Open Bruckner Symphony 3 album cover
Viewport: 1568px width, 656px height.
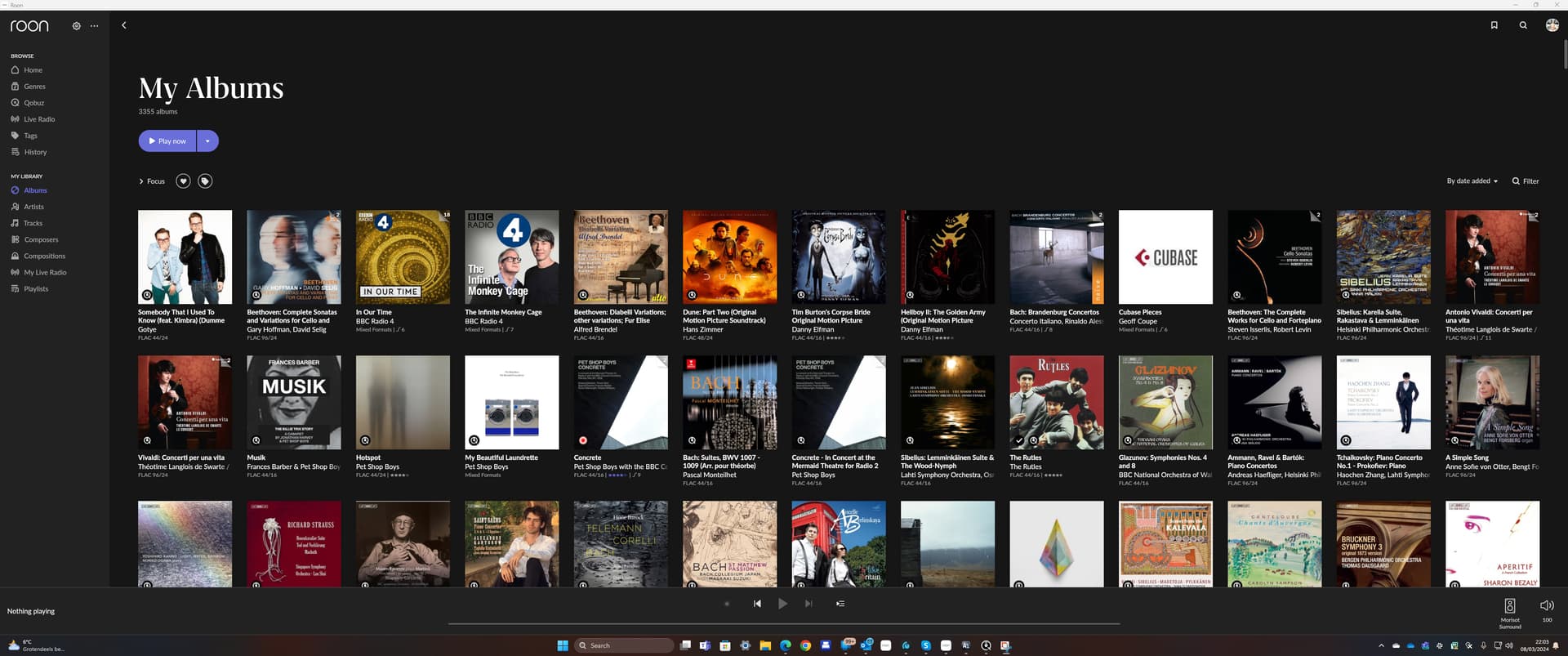tap(1383, 544)
